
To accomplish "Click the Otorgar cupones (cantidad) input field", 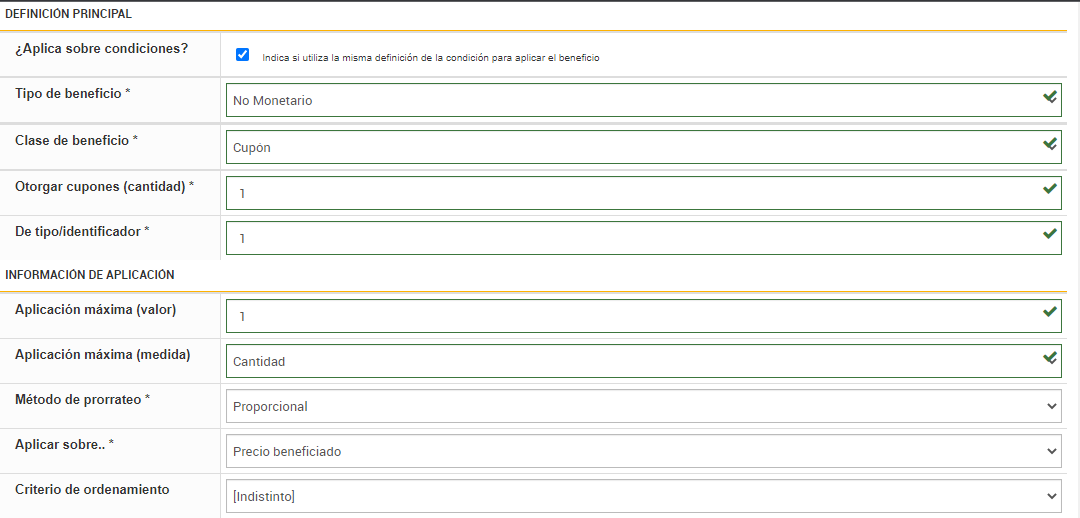I will (x=630, y=193).
